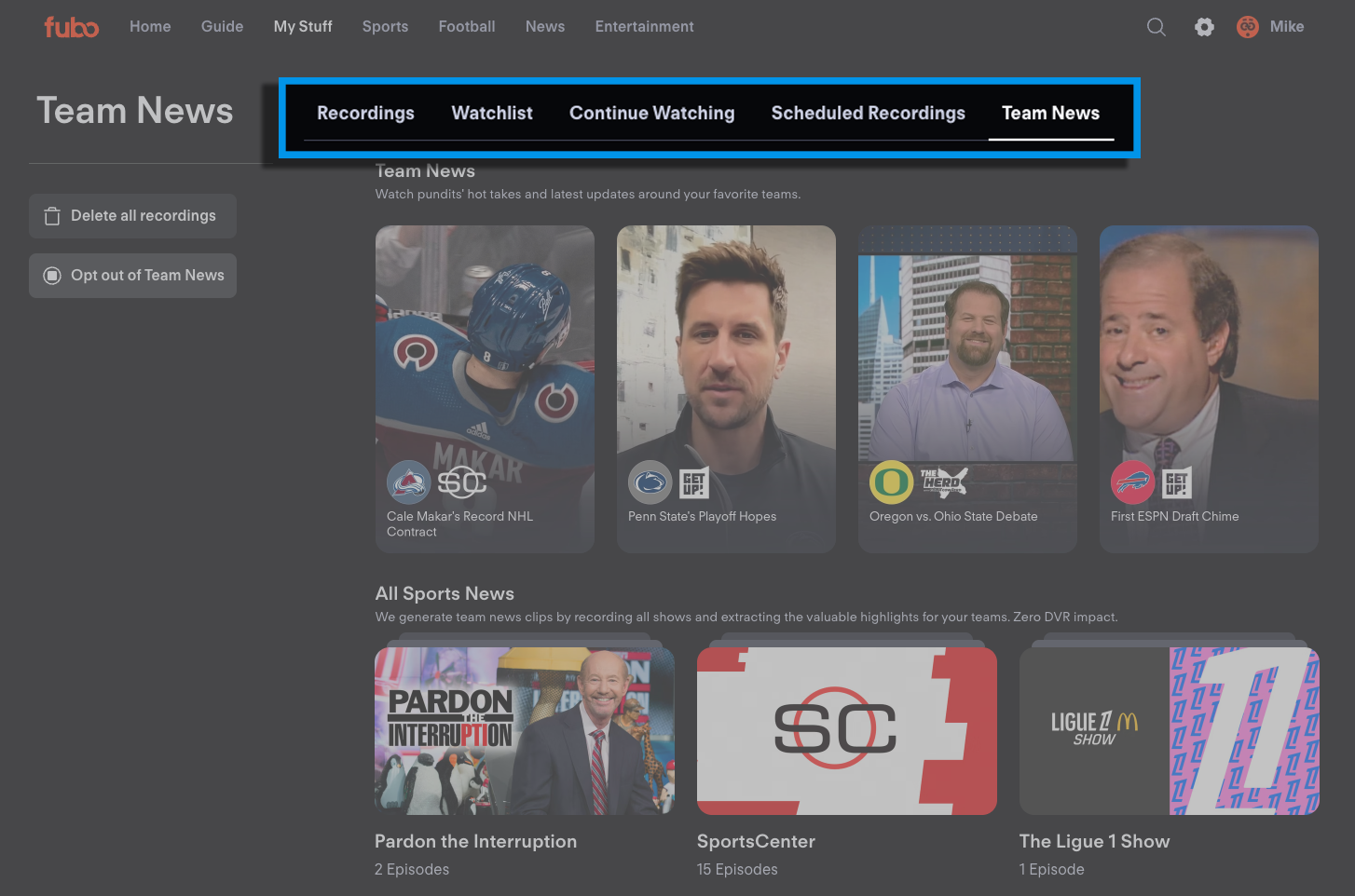Click The Herd logo on Oregon card
The width and height of the screenshot is (1355, 896).
(x=944, y=482)
